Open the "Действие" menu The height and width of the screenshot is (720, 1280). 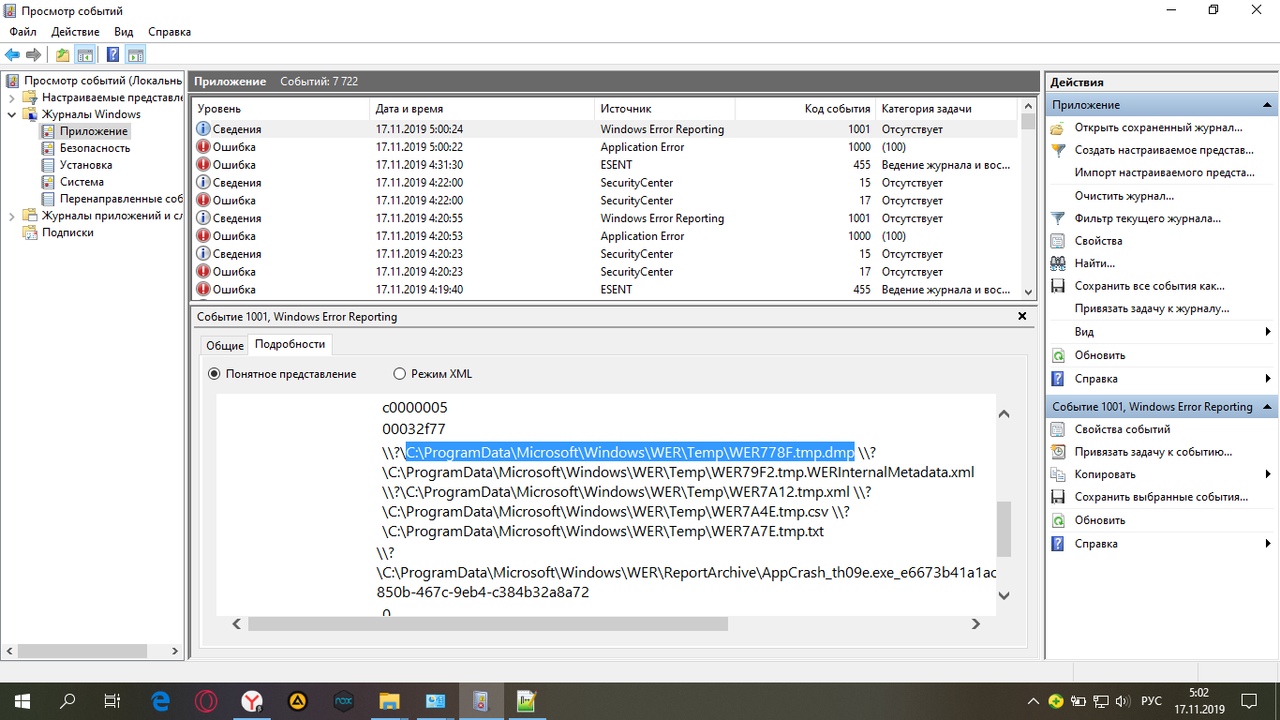[75, 32]
